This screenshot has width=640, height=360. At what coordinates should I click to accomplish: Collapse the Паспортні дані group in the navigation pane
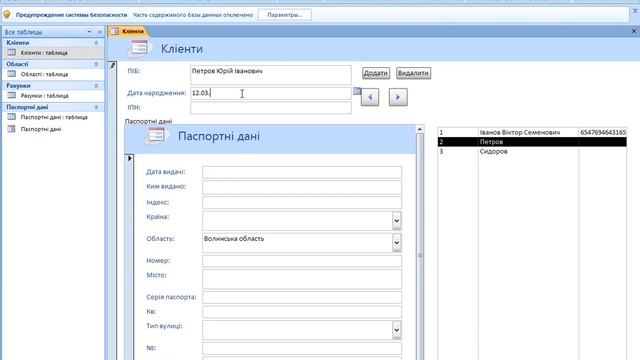click(x=96, y=107)
